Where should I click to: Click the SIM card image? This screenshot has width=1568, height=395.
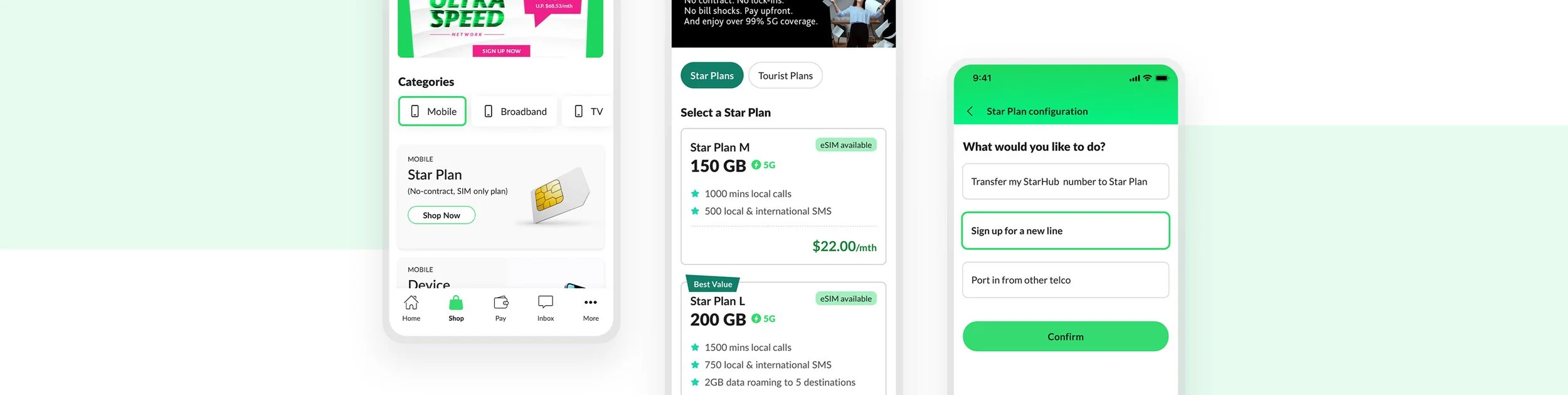557,196
